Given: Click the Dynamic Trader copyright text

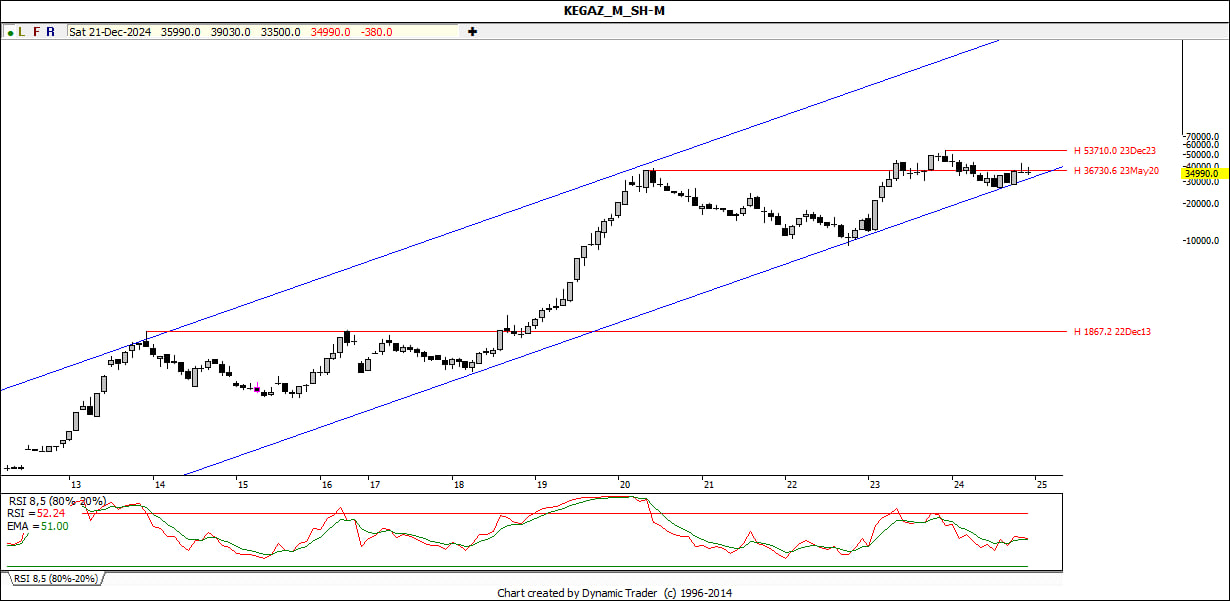Looking at the screenshot, I should click(614, 593).
